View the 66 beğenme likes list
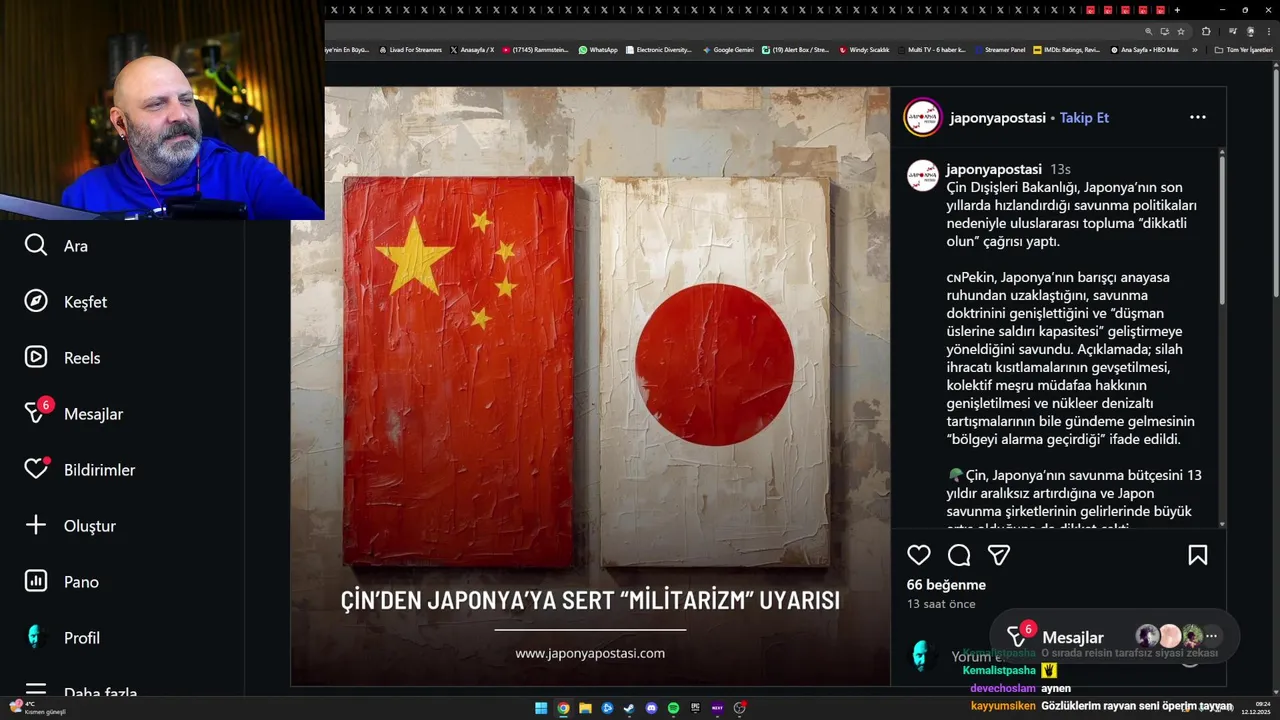Viewport: 1280px width, 720px height. pyautogui.click(x=946, y=585)
